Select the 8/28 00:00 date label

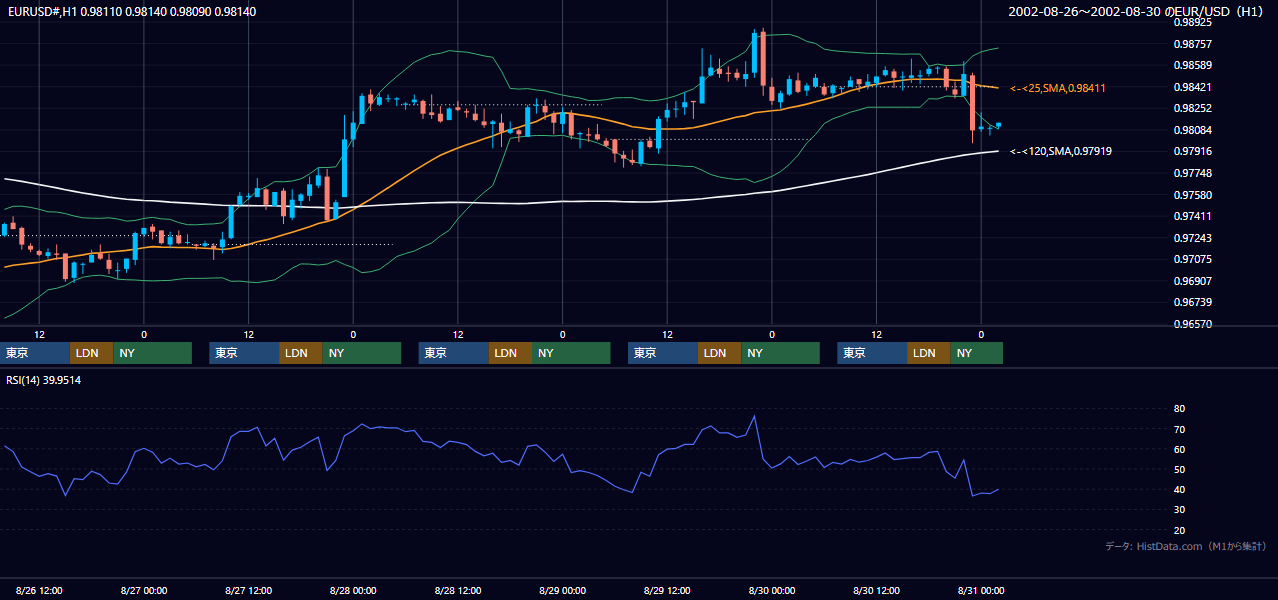[x=353, y=590]
